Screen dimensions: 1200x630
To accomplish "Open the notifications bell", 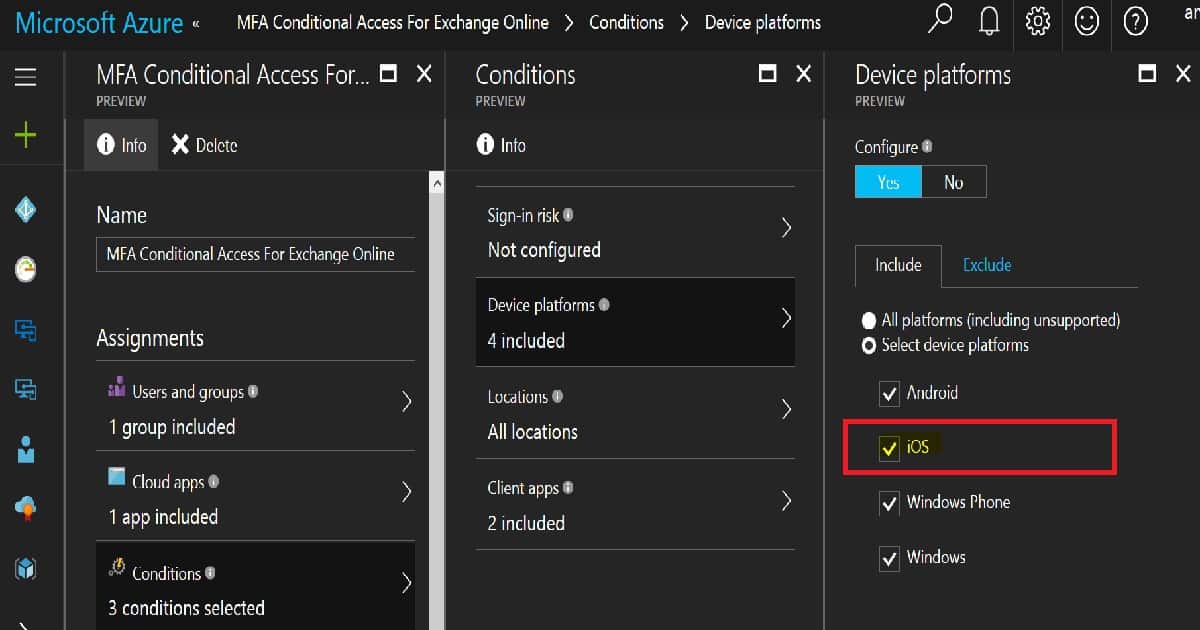I will (989, 21).
